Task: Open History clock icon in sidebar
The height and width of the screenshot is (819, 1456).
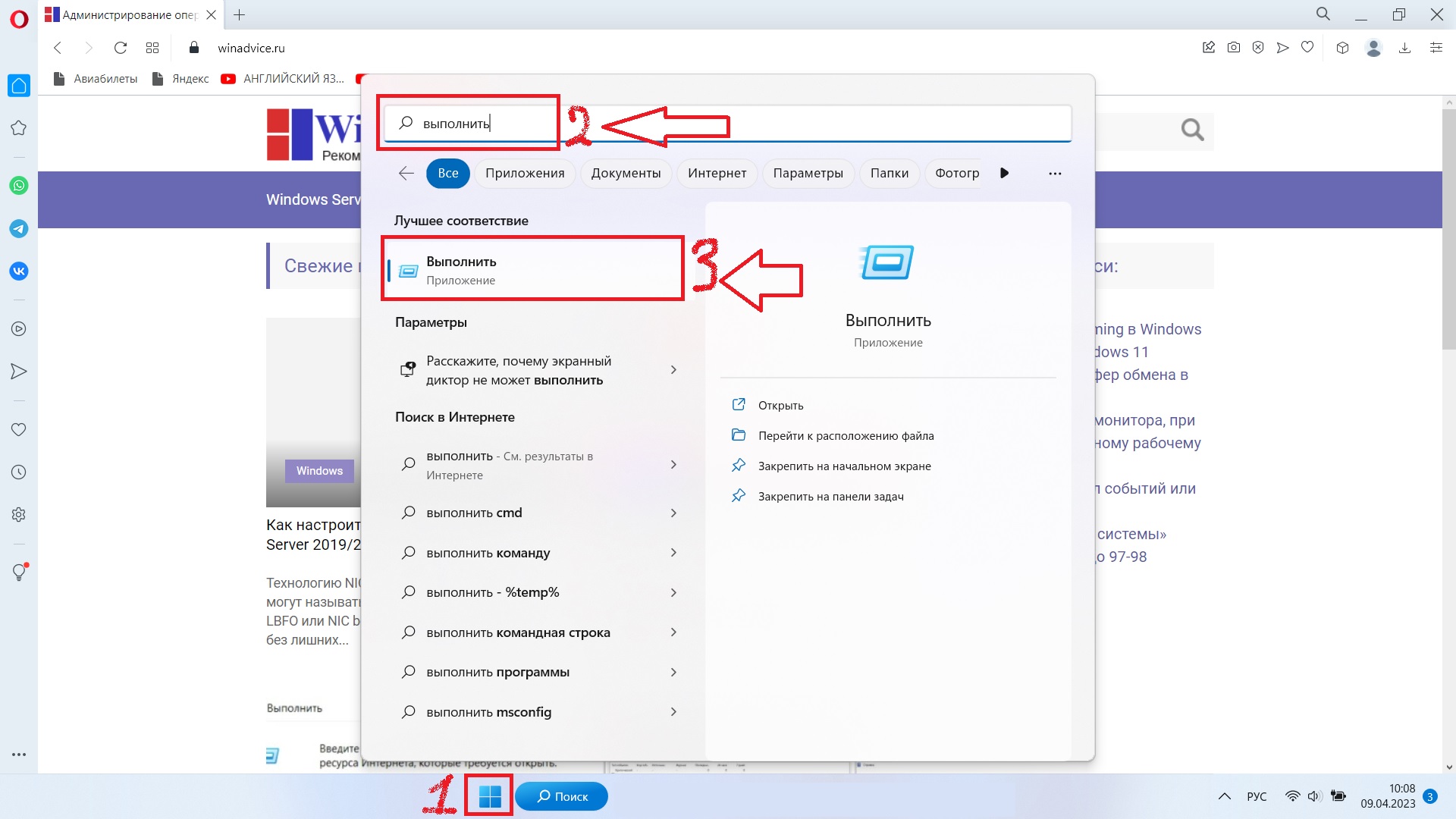Action: (x=19, y=472)
